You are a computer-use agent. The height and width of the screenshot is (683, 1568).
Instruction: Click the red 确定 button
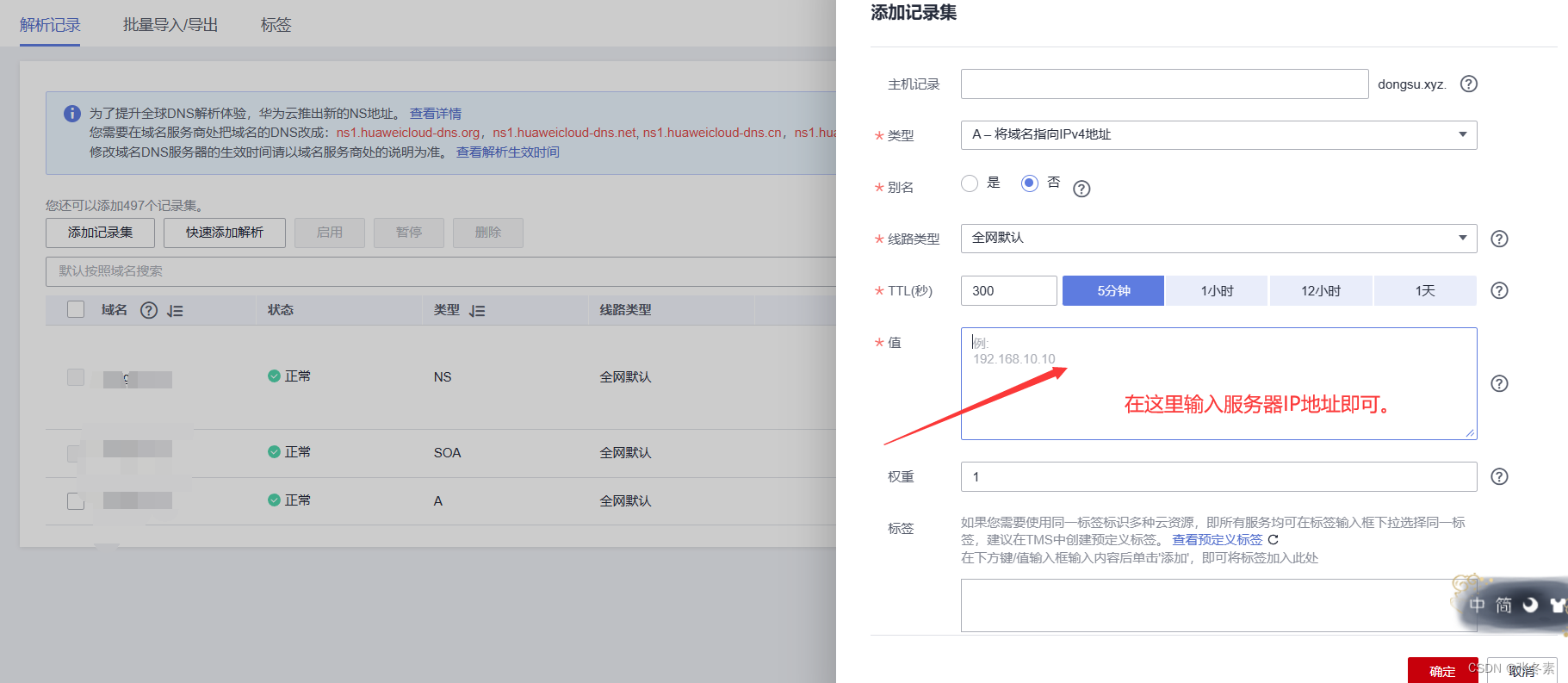coord(1442,670)
